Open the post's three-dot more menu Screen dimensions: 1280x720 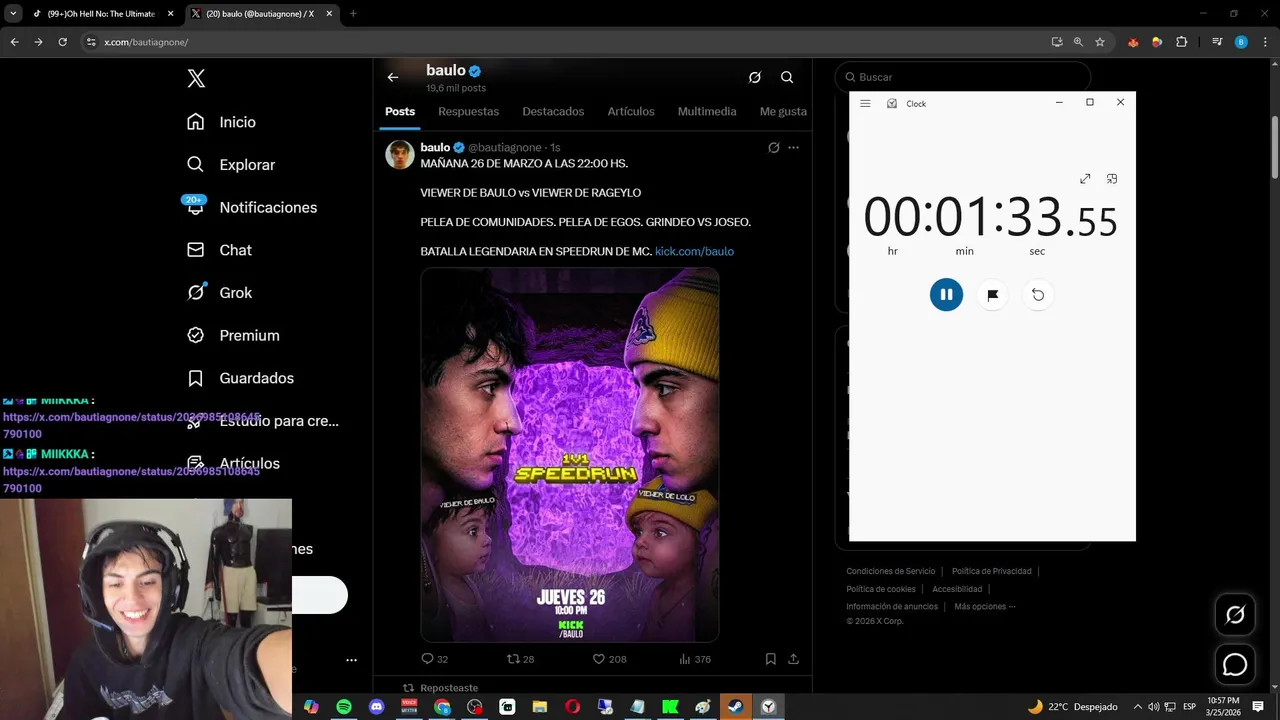(793, 147)
